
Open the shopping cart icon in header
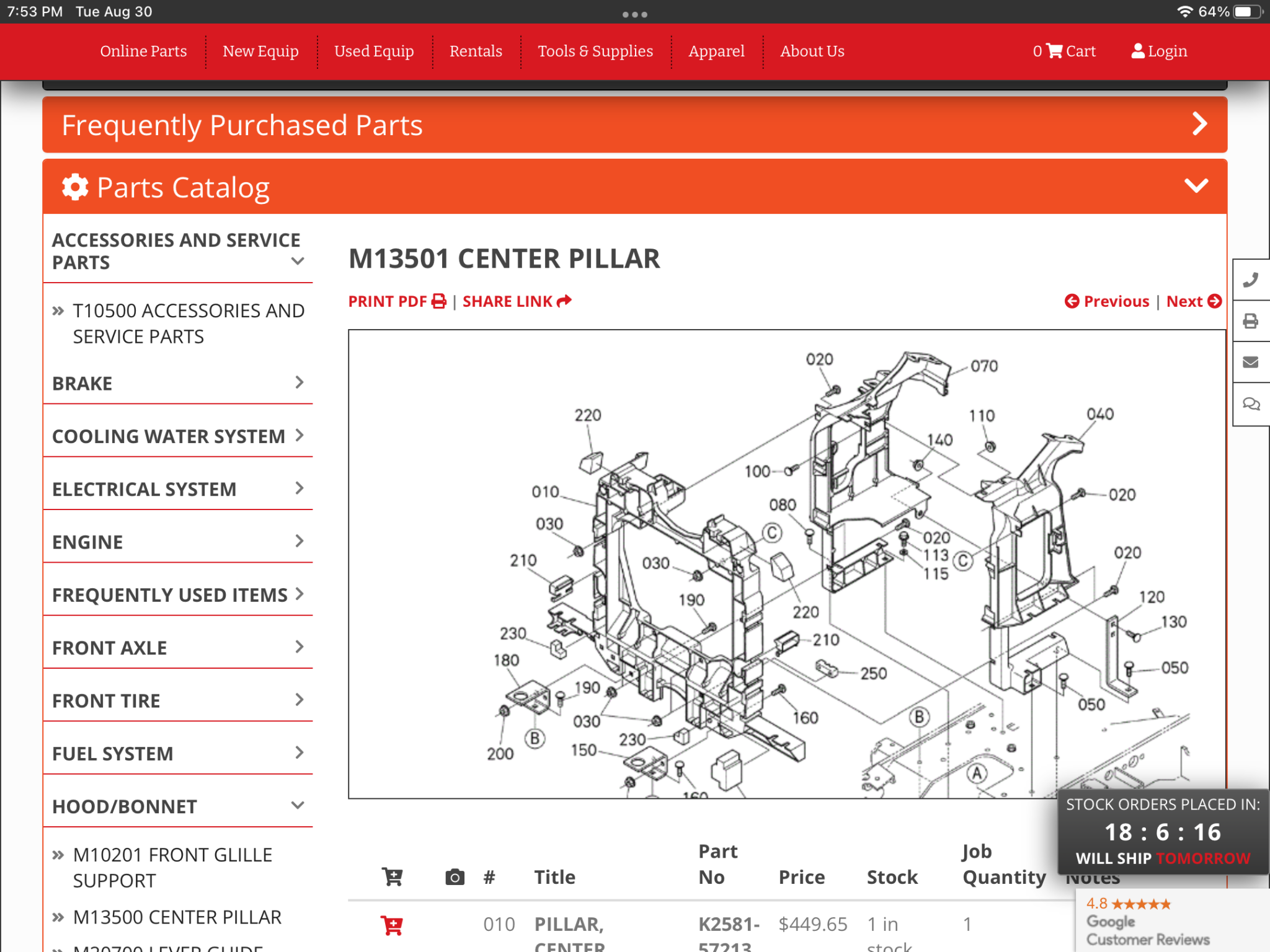[x=1054, y=51]
